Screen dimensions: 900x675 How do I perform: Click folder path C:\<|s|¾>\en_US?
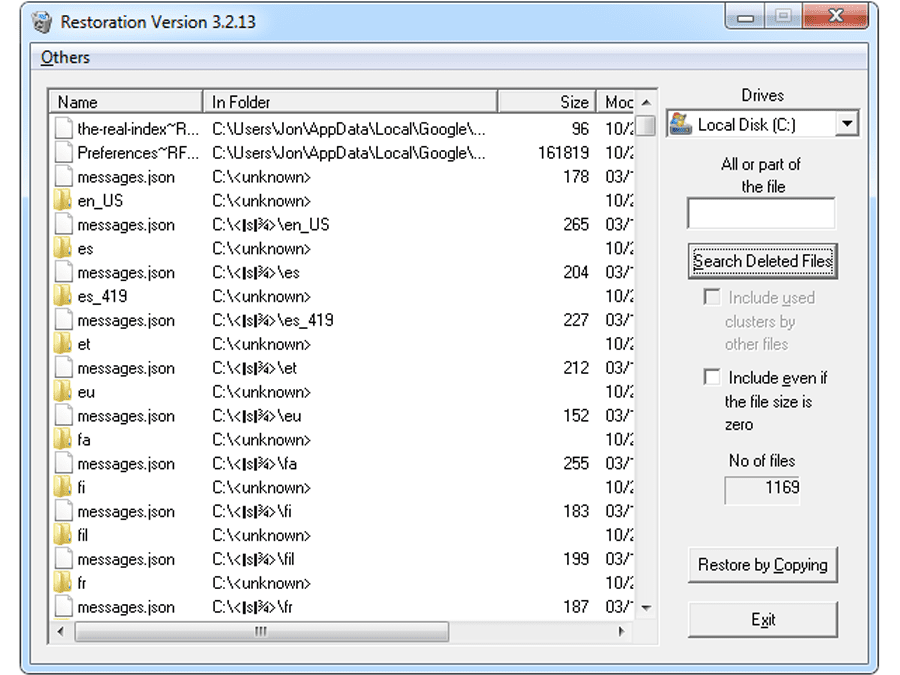click(x=271, y=224)
